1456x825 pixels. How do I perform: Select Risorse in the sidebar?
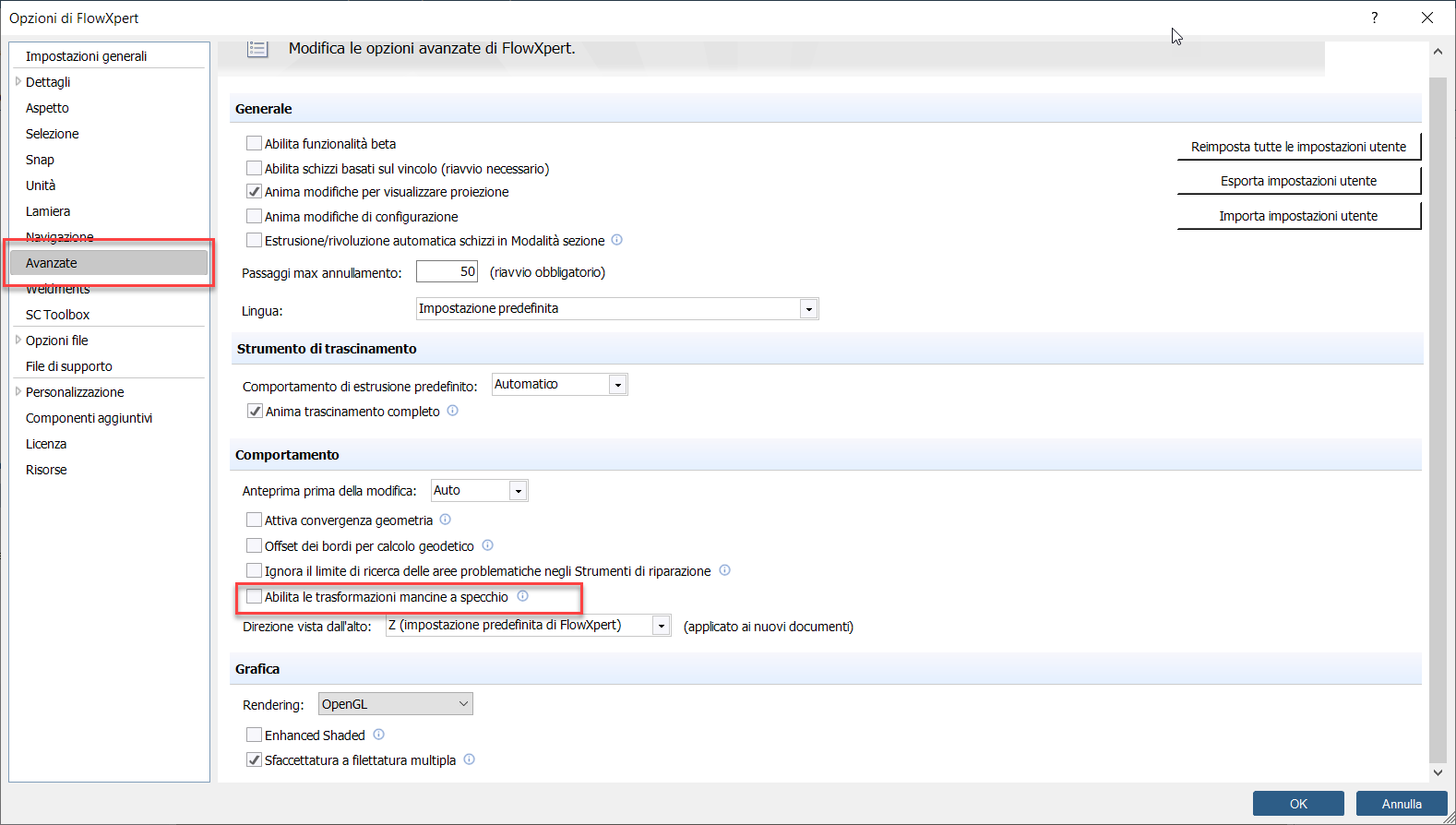coord(46,470)
